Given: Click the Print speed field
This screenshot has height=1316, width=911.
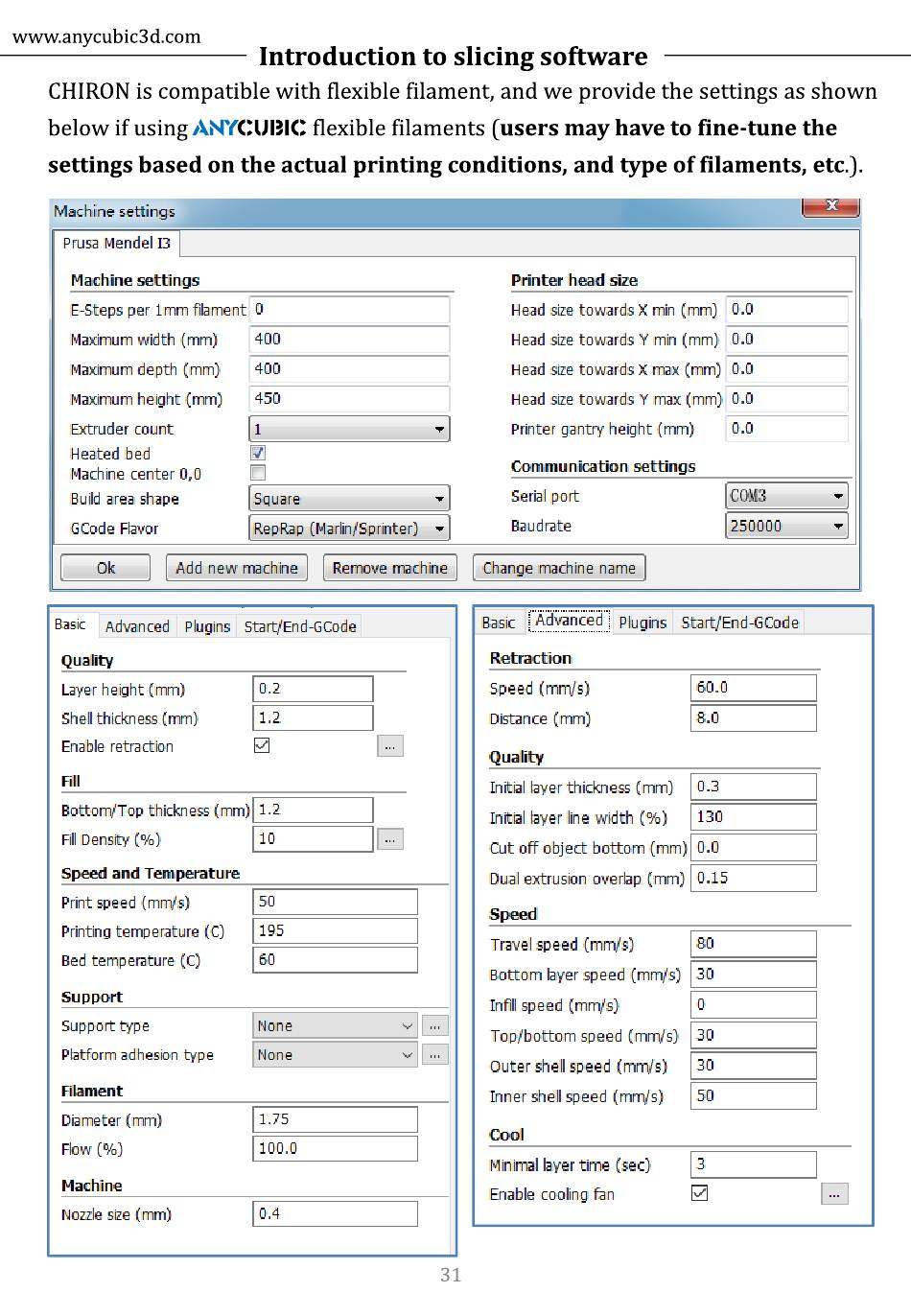Looking at the screenshot, I should tap(336, 902).
